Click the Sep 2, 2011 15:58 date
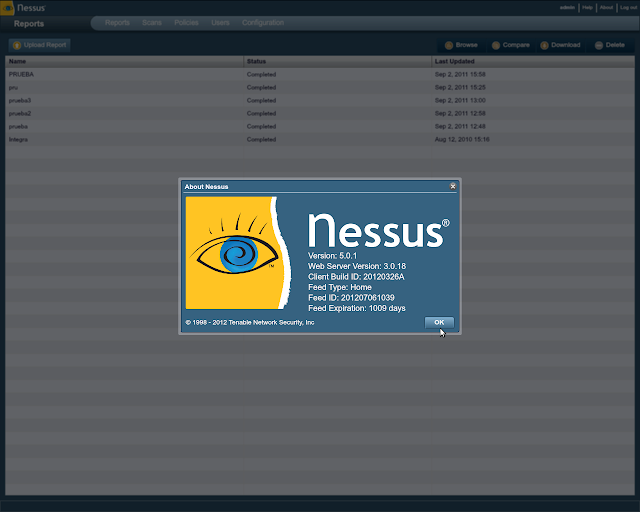The width and height of the screenshot is (640, 512). (x=460, y=74)
